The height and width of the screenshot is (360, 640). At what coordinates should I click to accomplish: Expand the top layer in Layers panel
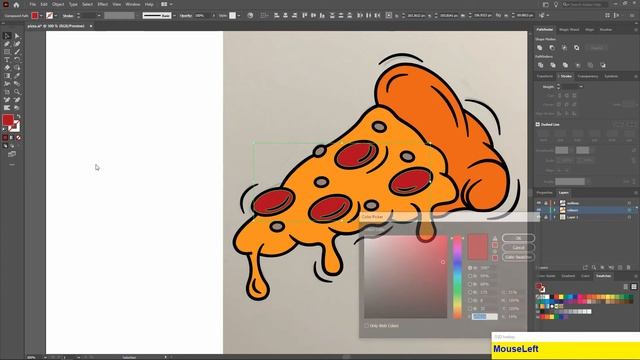[554, 203]
